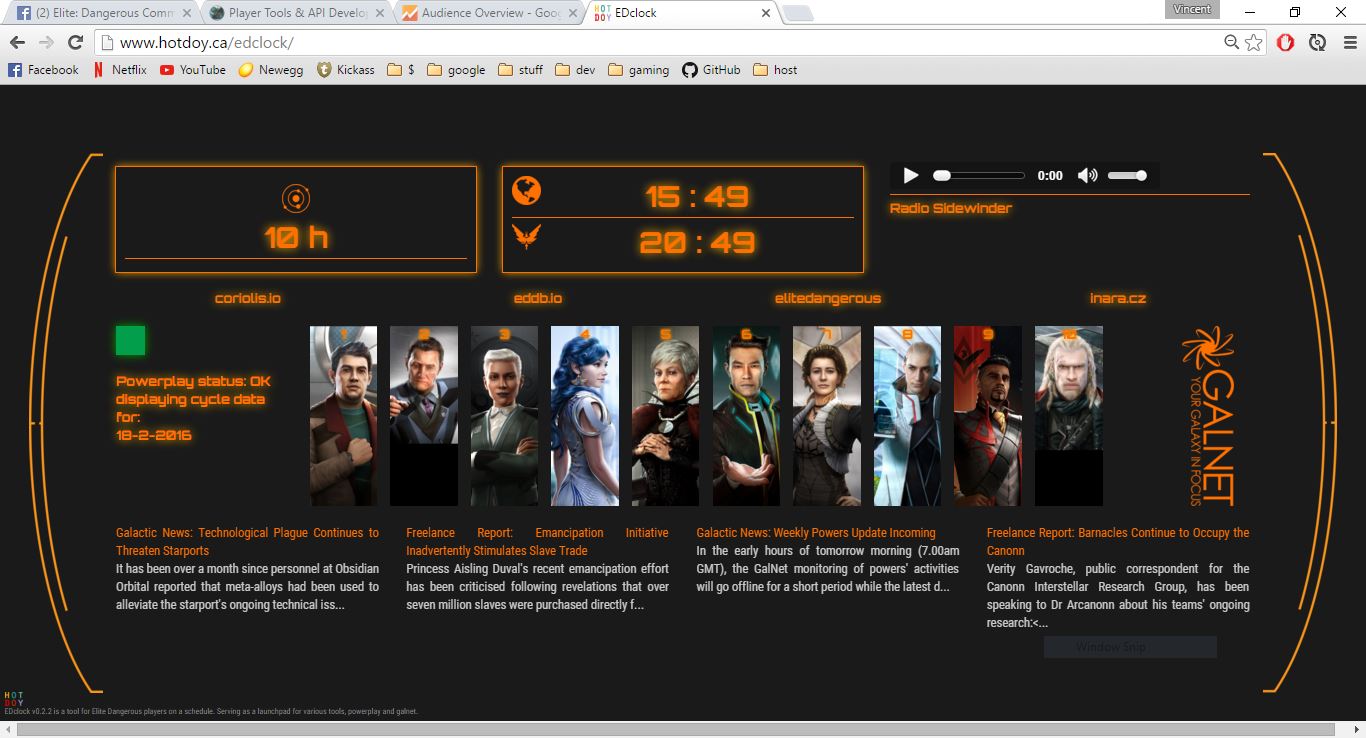The height and width of the screenshot is (738, 1366).
Task: Select Powerplay portrait number 8
Action: pos(907,416)
